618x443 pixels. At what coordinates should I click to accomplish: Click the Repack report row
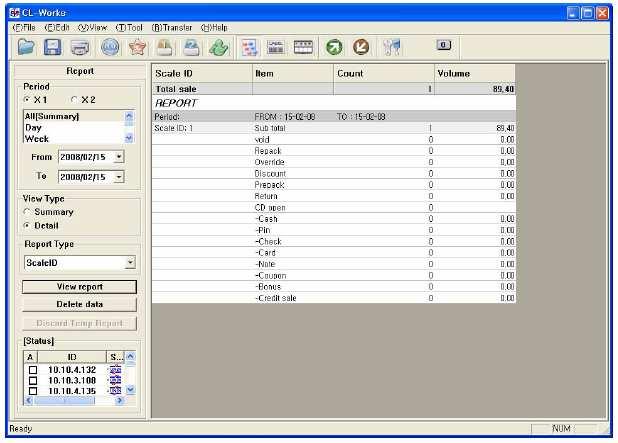tap(333, 151)
